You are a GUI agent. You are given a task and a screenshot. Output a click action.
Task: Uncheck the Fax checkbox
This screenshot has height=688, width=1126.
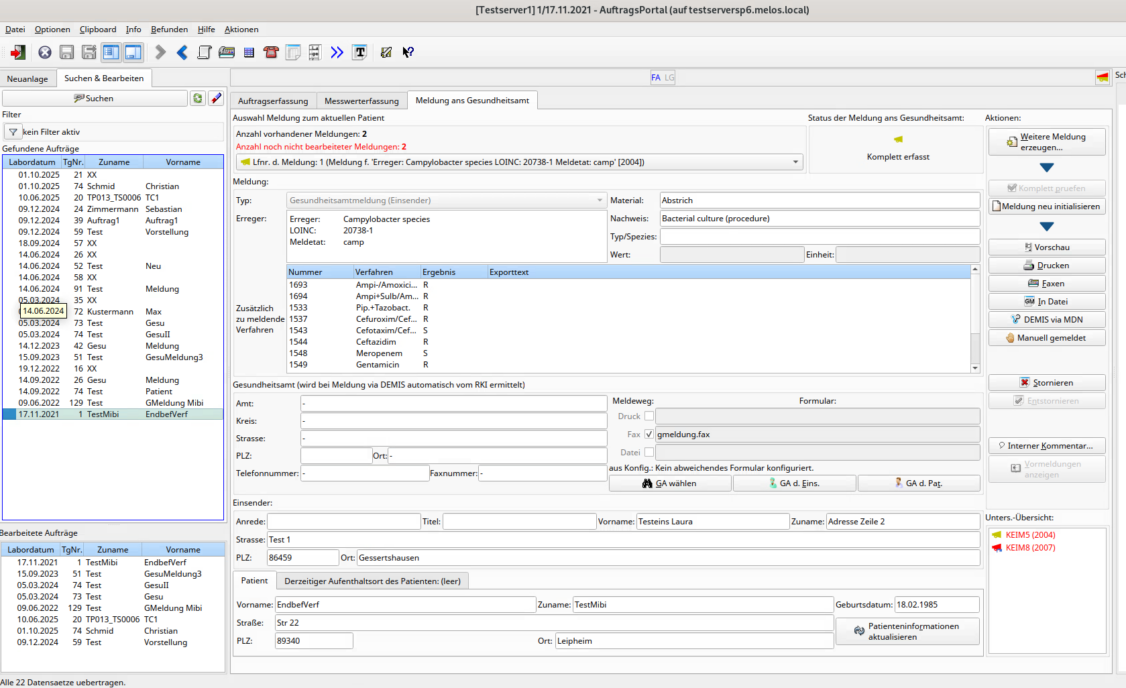point(649,434)
